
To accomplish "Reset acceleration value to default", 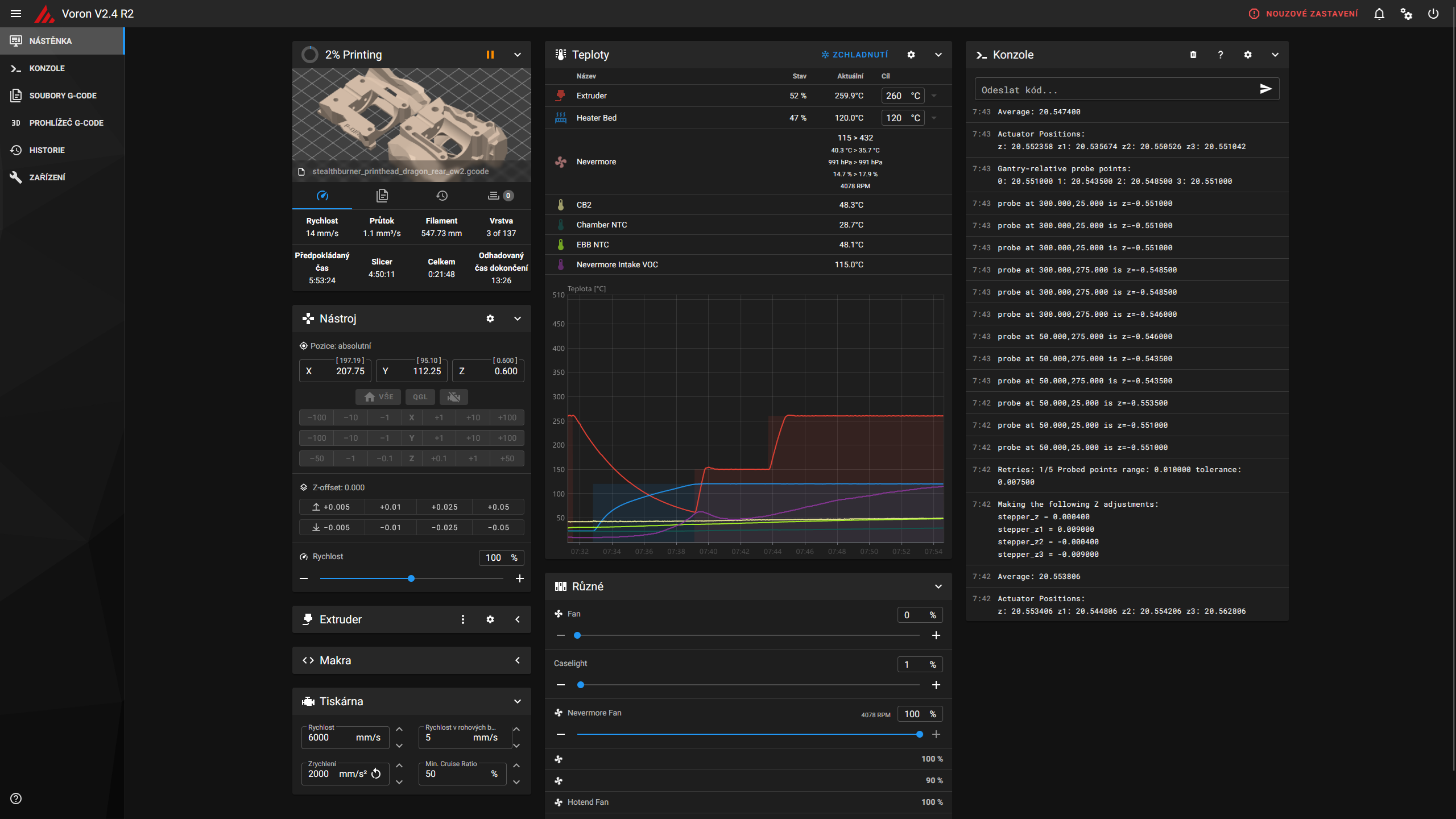I will (376, 773).
